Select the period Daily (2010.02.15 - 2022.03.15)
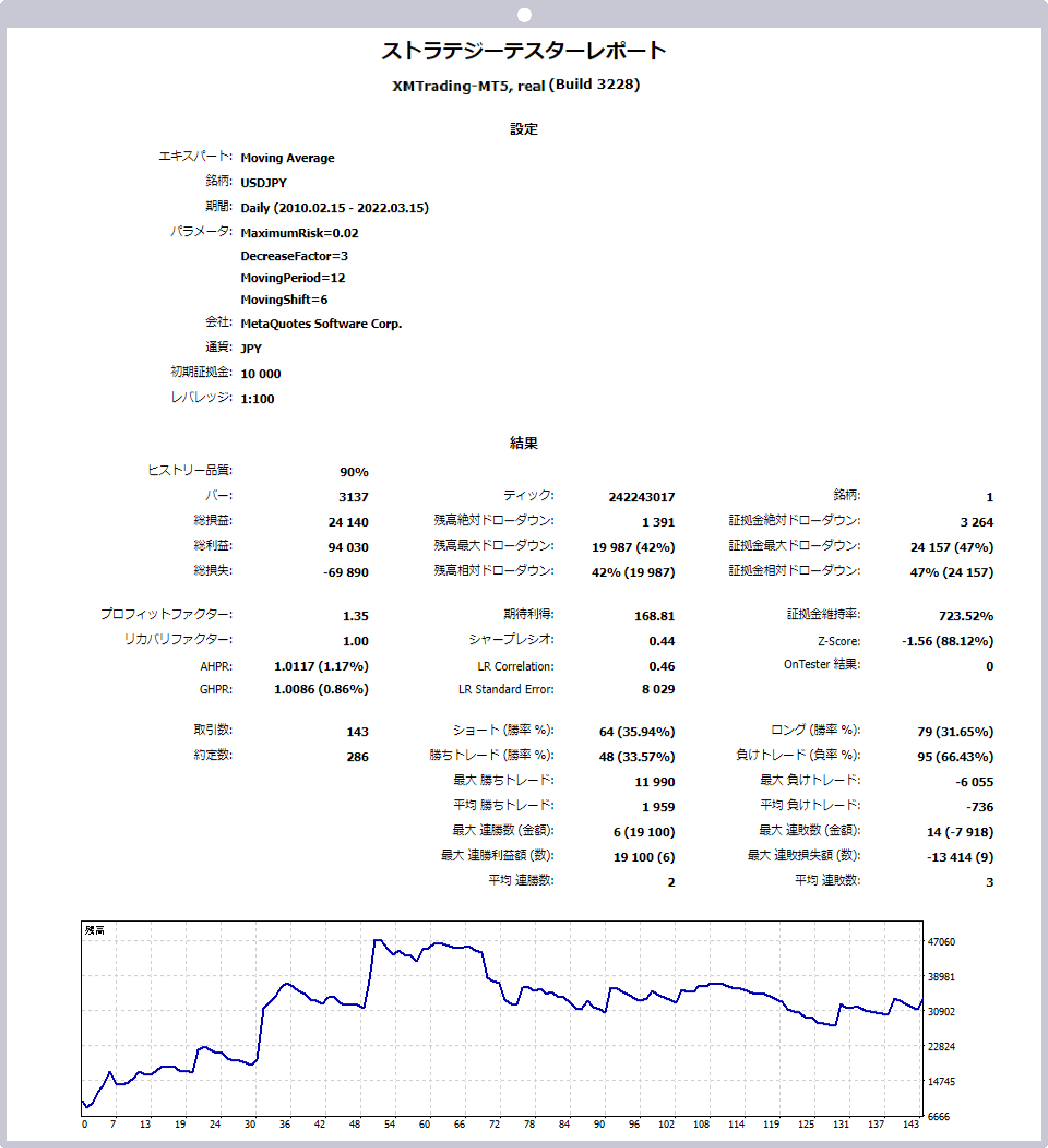 pyautogui.click(x=335, y=208)
